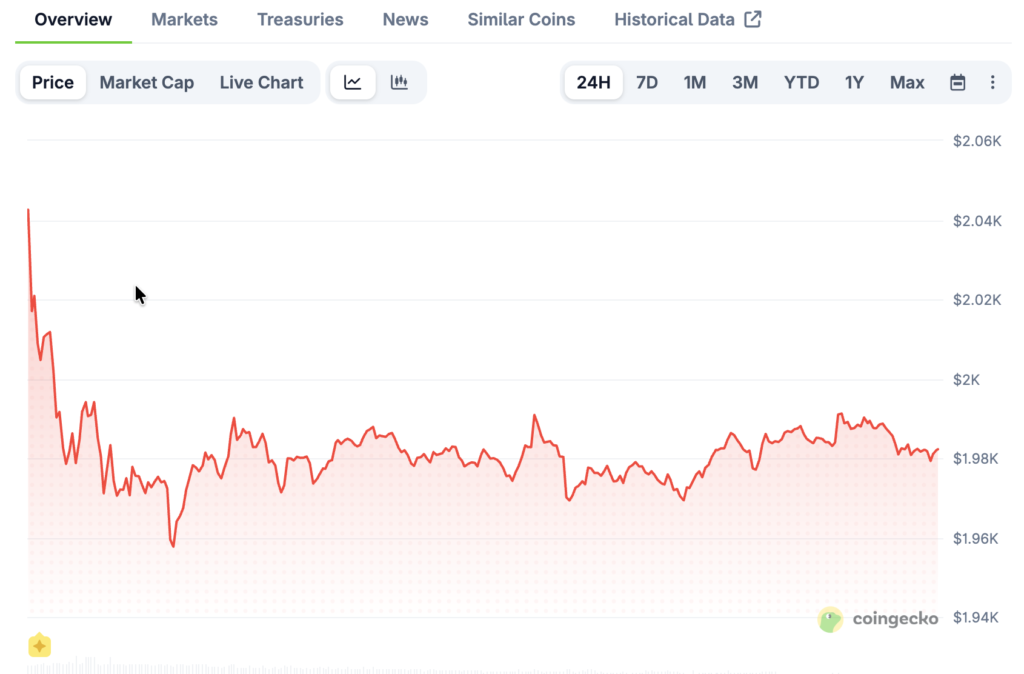Open the Markets tab
The image size is (1024, 674).
tap(184, 19)
